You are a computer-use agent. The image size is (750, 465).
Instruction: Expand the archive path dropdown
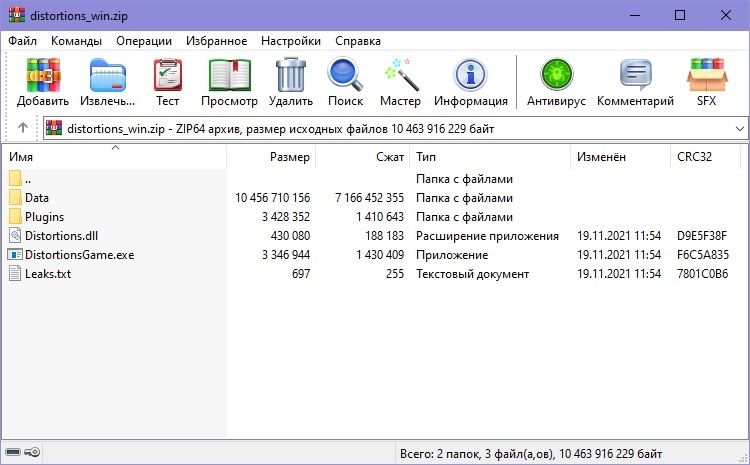(x=739, y=129)
